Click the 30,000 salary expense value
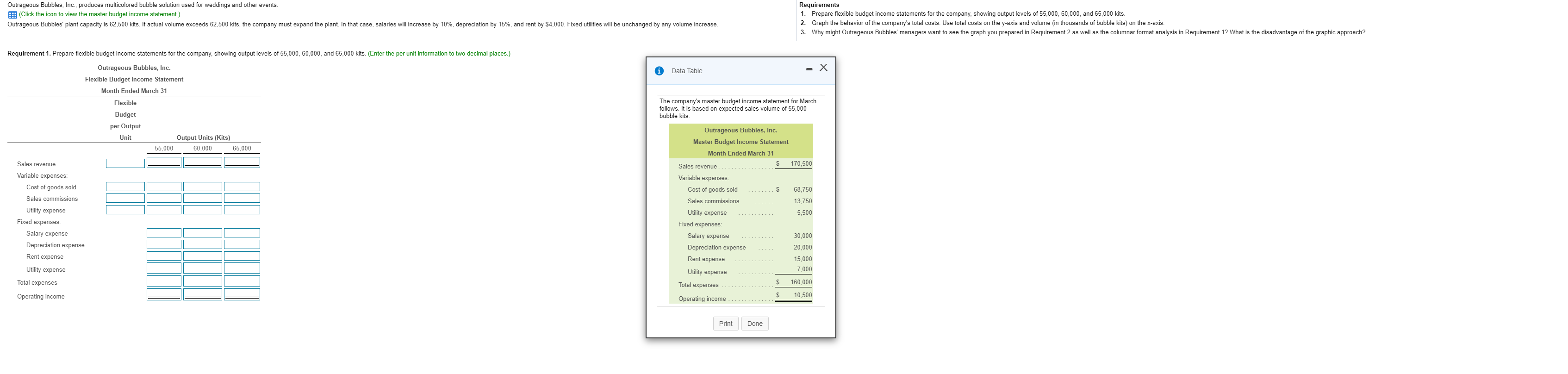 (x=802, y=236)
